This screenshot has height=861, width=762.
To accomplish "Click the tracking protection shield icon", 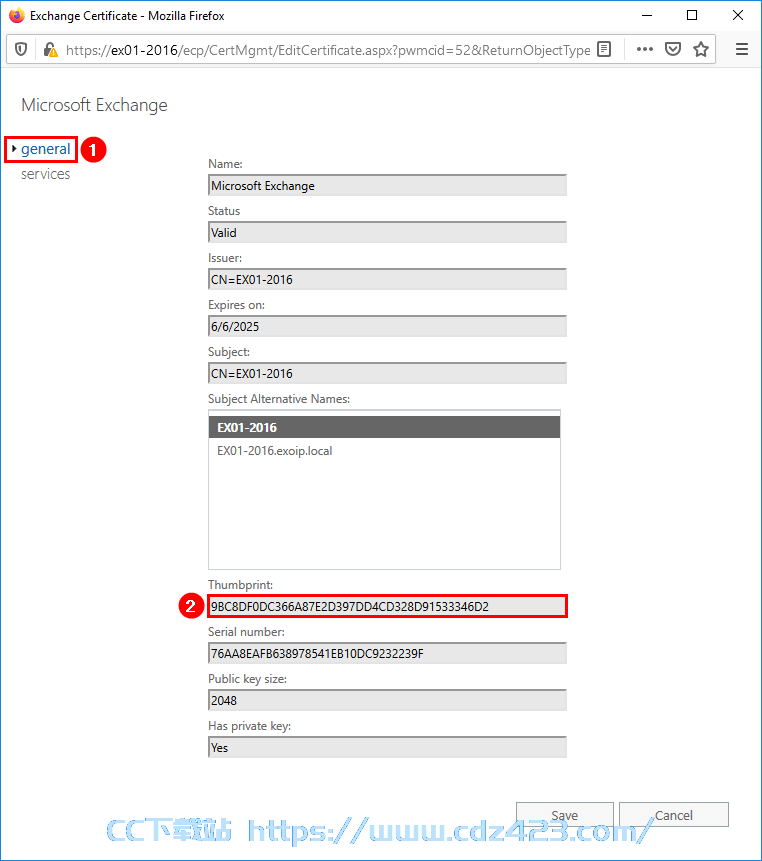I will click(21, 50).
